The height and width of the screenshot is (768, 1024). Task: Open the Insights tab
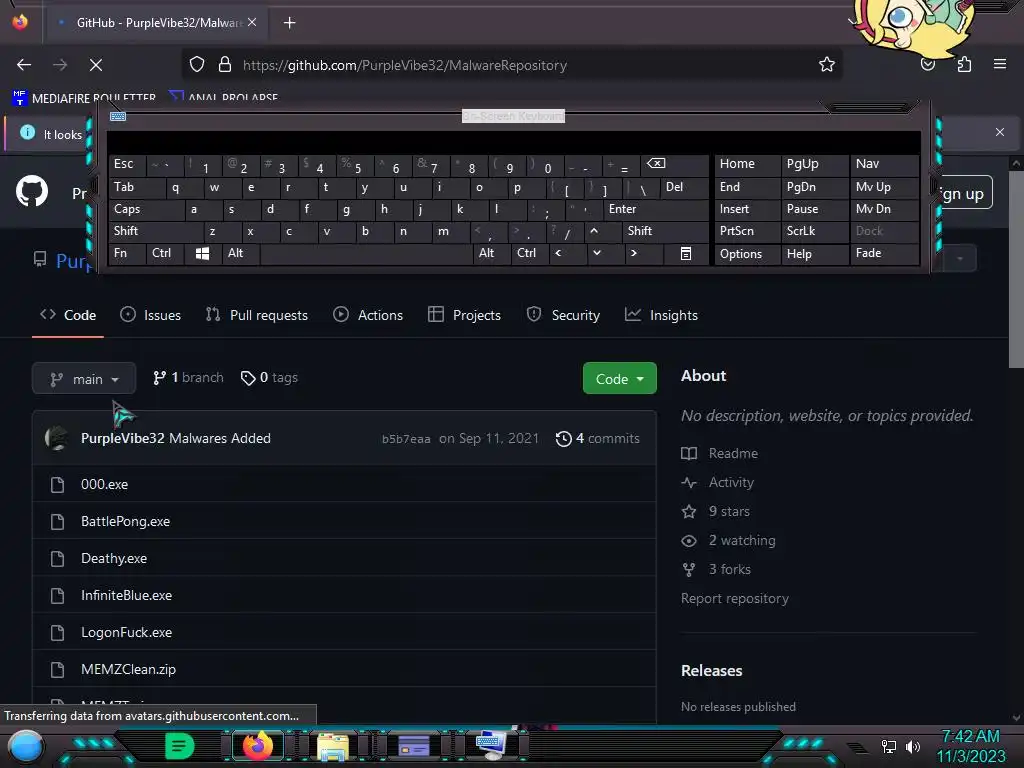661,315
